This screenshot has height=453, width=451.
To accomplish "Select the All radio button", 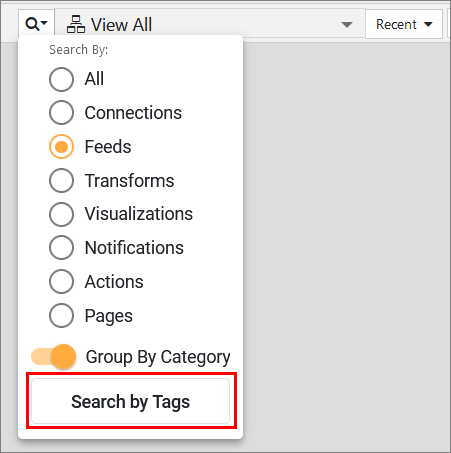I will [x=61, y=79].
